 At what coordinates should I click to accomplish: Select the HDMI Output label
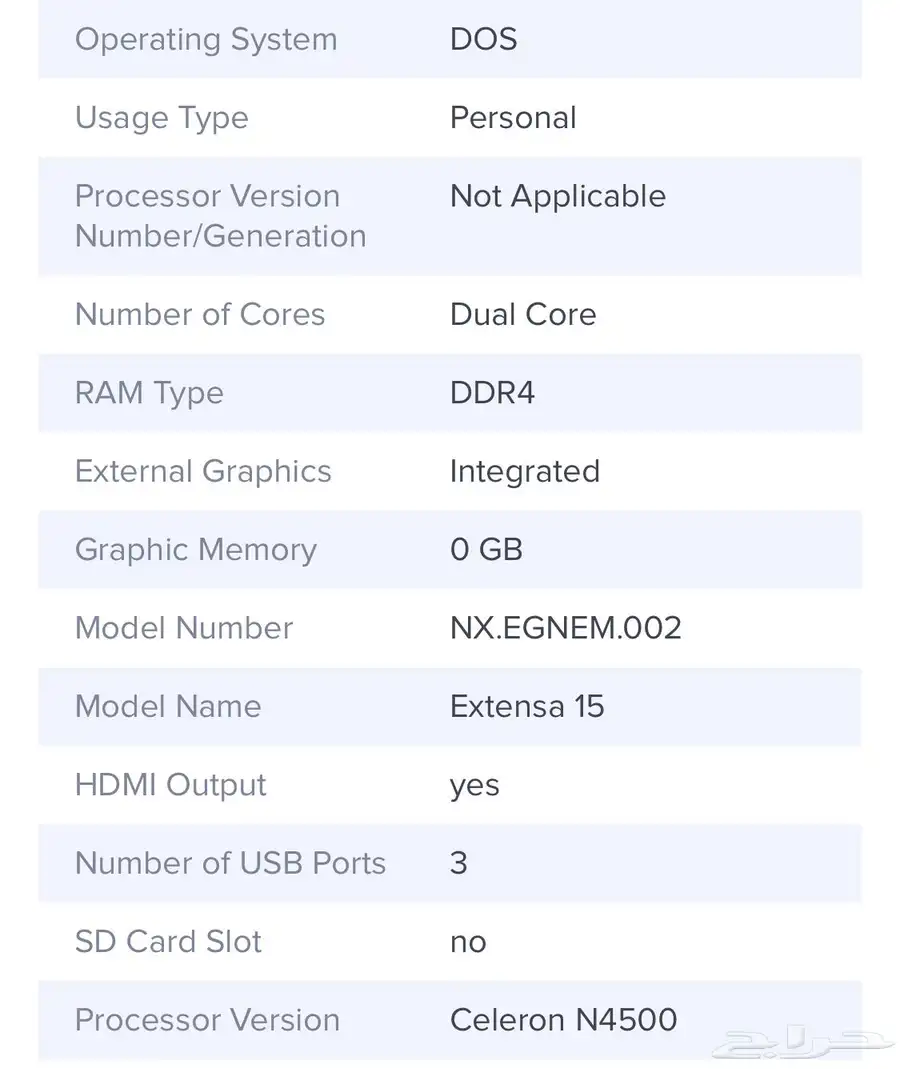[170, 785]
